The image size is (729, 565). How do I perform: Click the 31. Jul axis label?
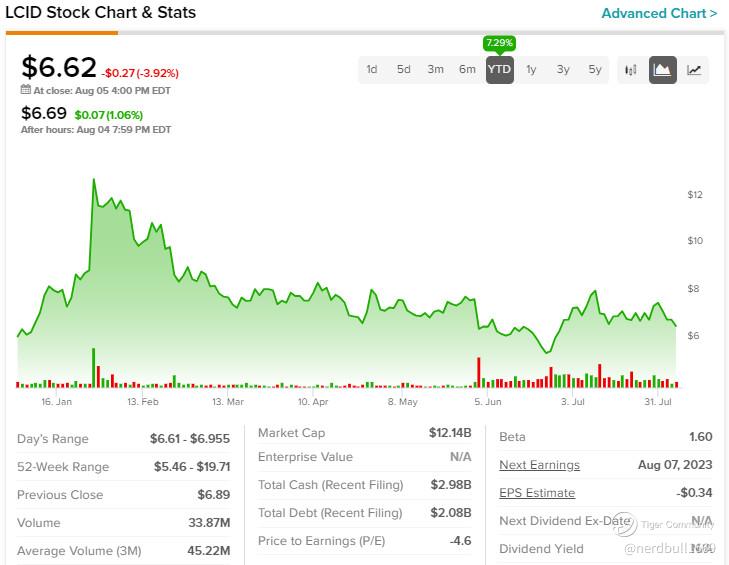coord(658,401)
